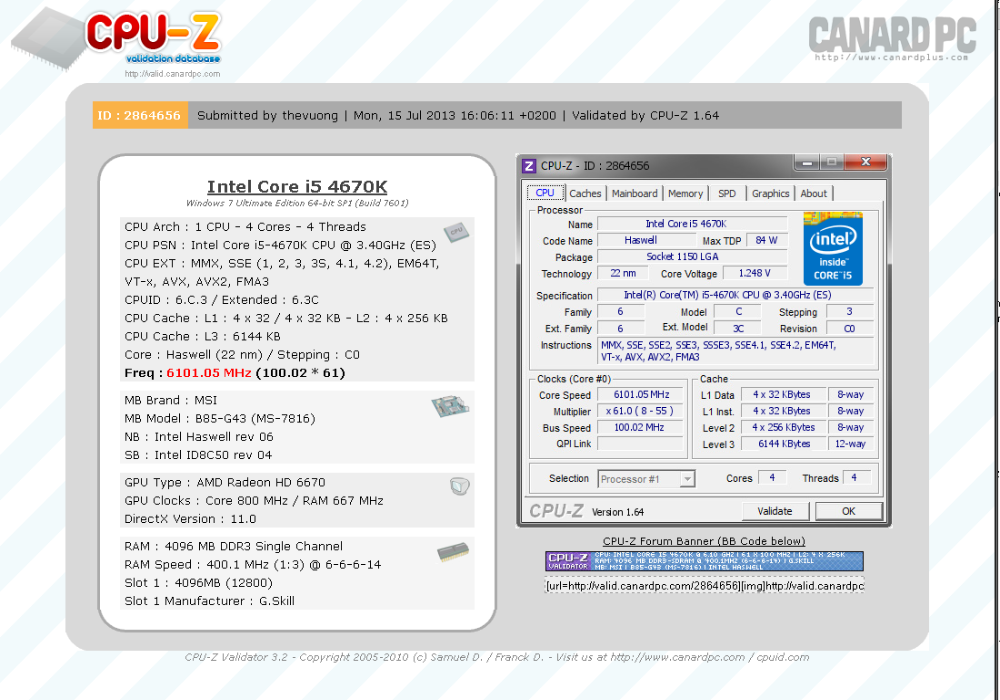Click the Level 2 4 x 256 KBytes field
The width and height of the screenshot is (1000, 700).
point(783,427)
